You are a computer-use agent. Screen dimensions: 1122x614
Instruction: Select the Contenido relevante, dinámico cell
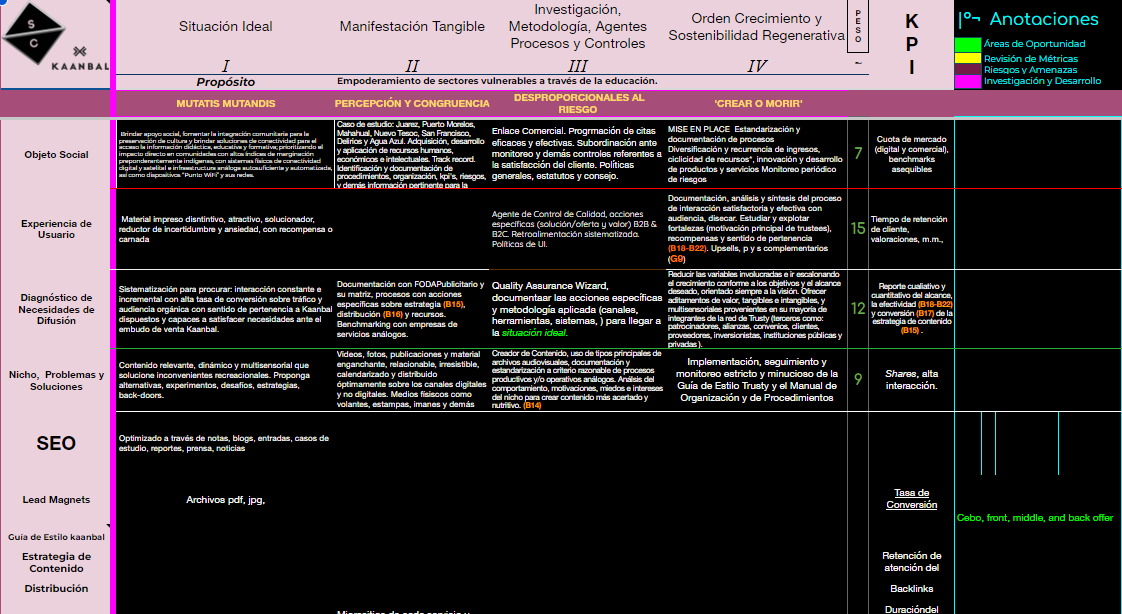[x=225, y=380]
